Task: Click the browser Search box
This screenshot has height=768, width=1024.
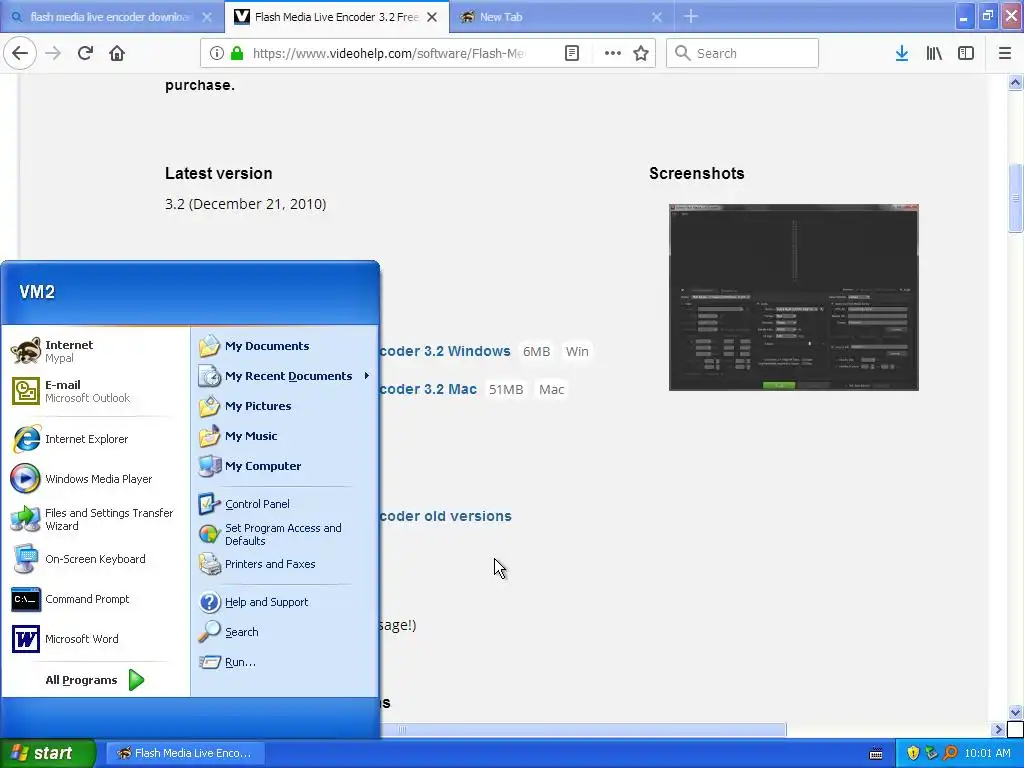Action: tap(743, 53)
